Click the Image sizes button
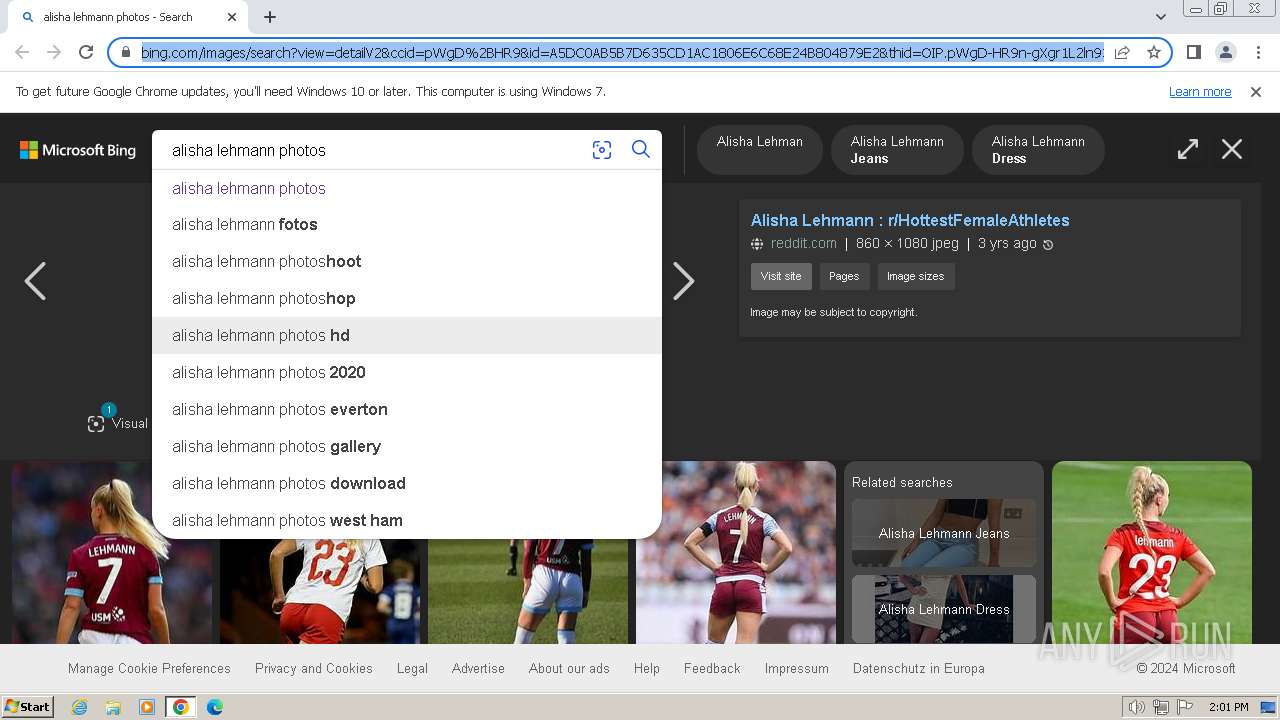The image size is (1280, 720). pyautogui.click(x=916, y=276)
